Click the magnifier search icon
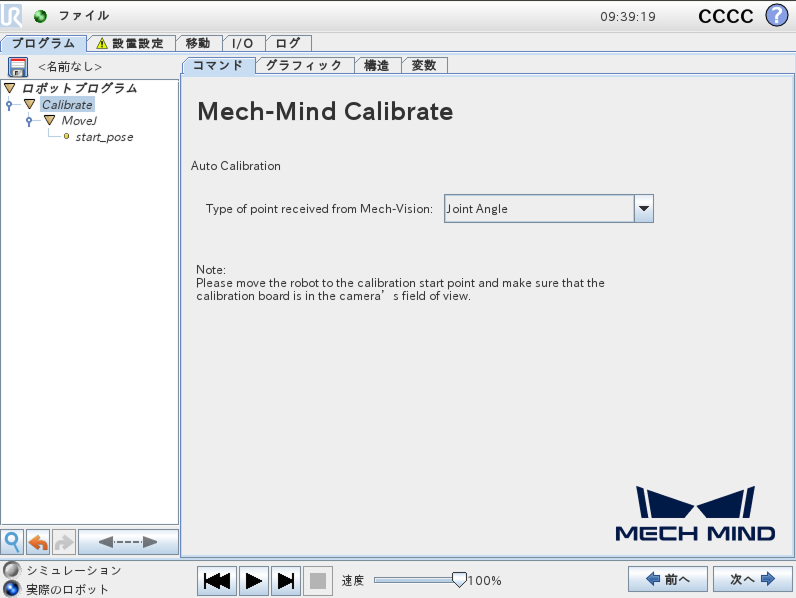This screenshot has height=598, width=796. (x=12, y=542)
